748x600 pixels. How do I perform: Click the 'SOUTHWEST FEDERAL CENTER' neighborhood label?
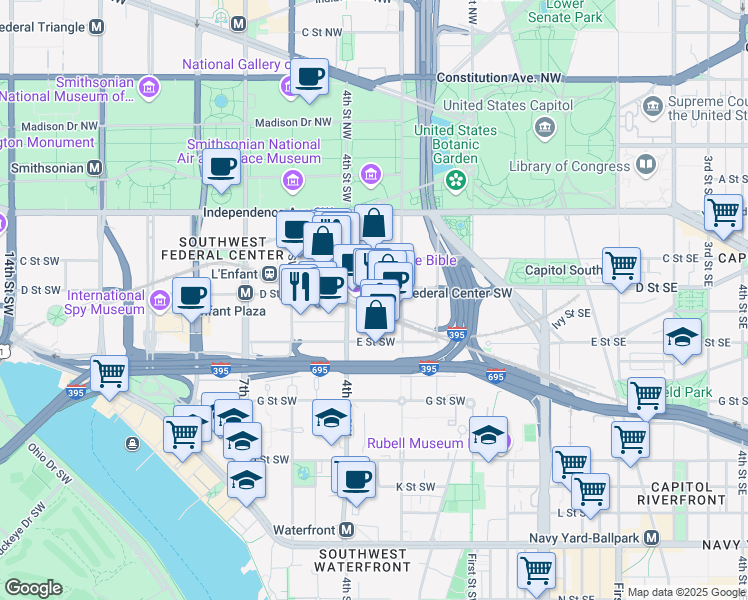(x=222, y=248)
